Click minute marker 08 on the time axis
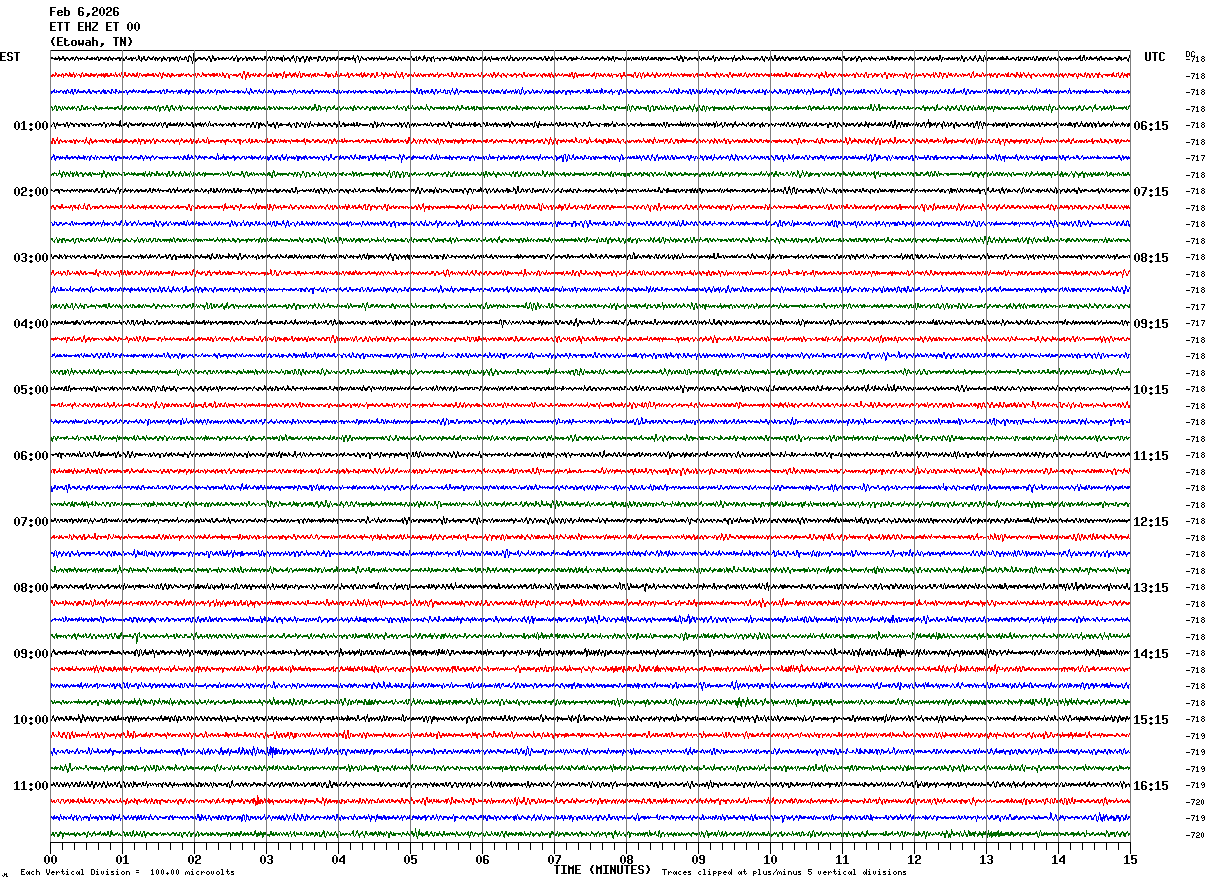The height and width of the screenshot is (886, 1210). (x=626, y=859)
